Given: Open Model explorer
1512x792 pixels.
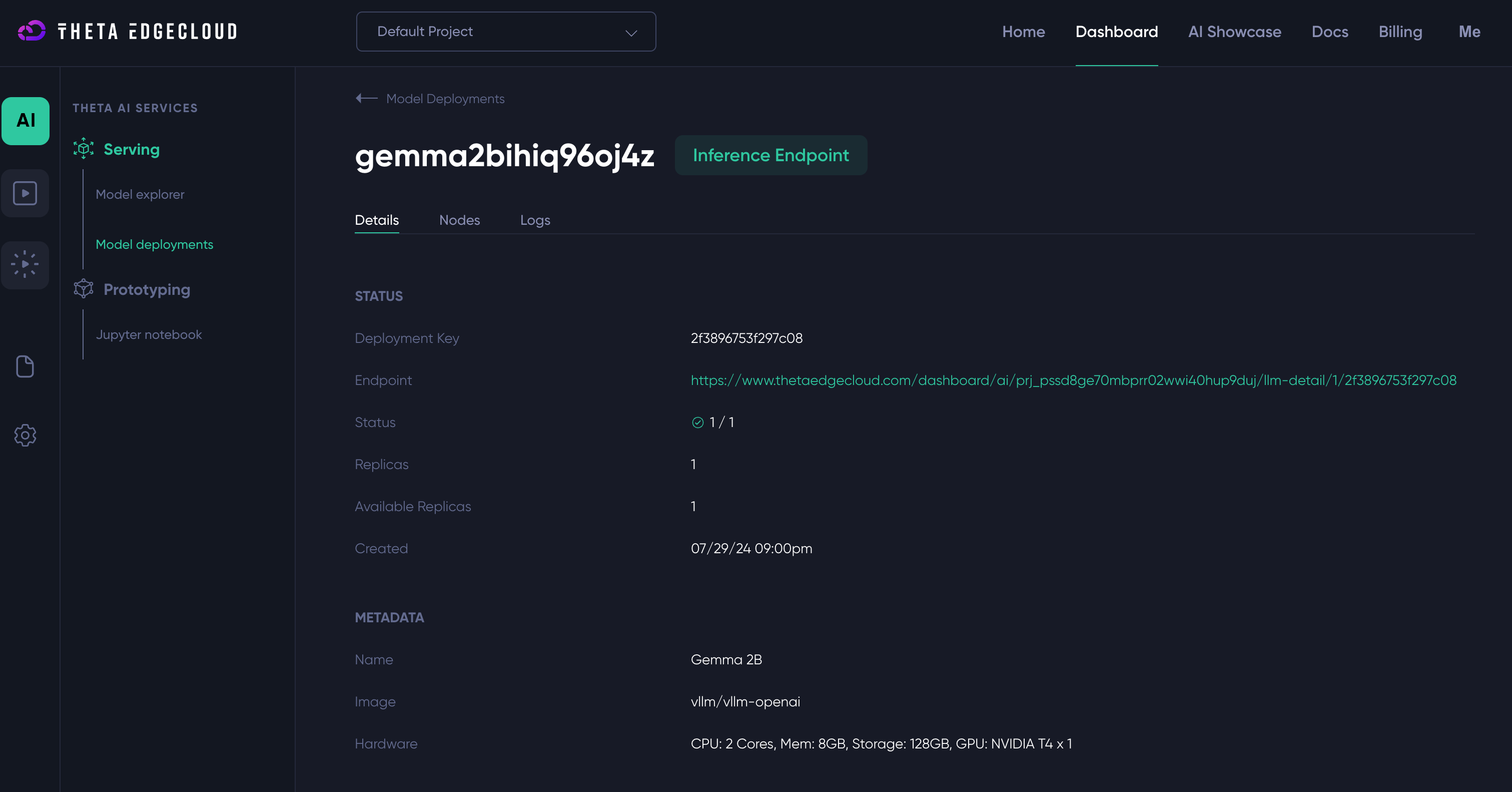Looking at the screenshot, I should click(140, 194).
